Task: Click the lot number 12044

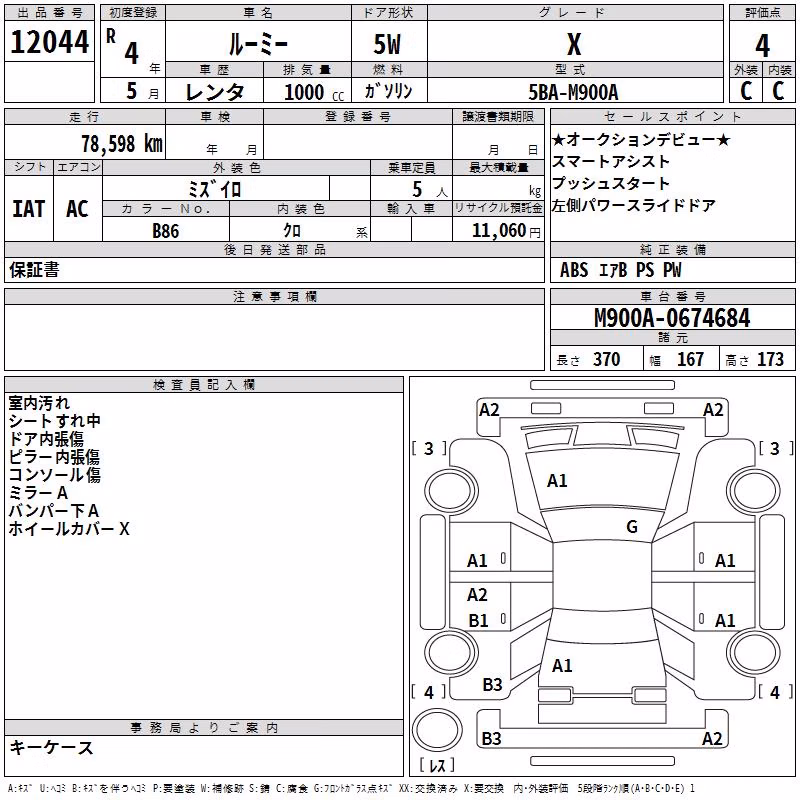Action: 49,42
